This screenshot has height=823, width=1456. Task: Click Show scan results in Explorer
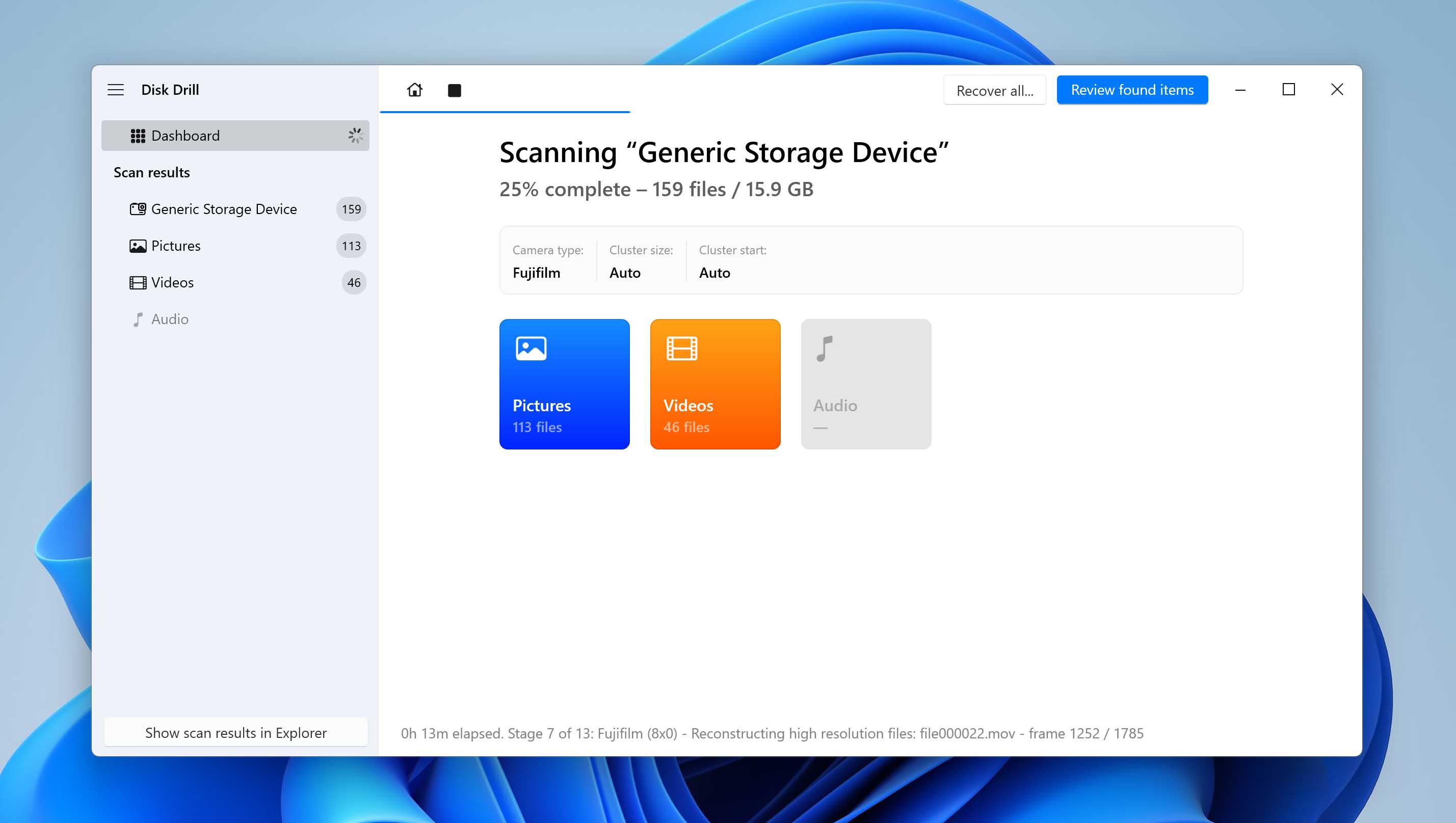235,733
